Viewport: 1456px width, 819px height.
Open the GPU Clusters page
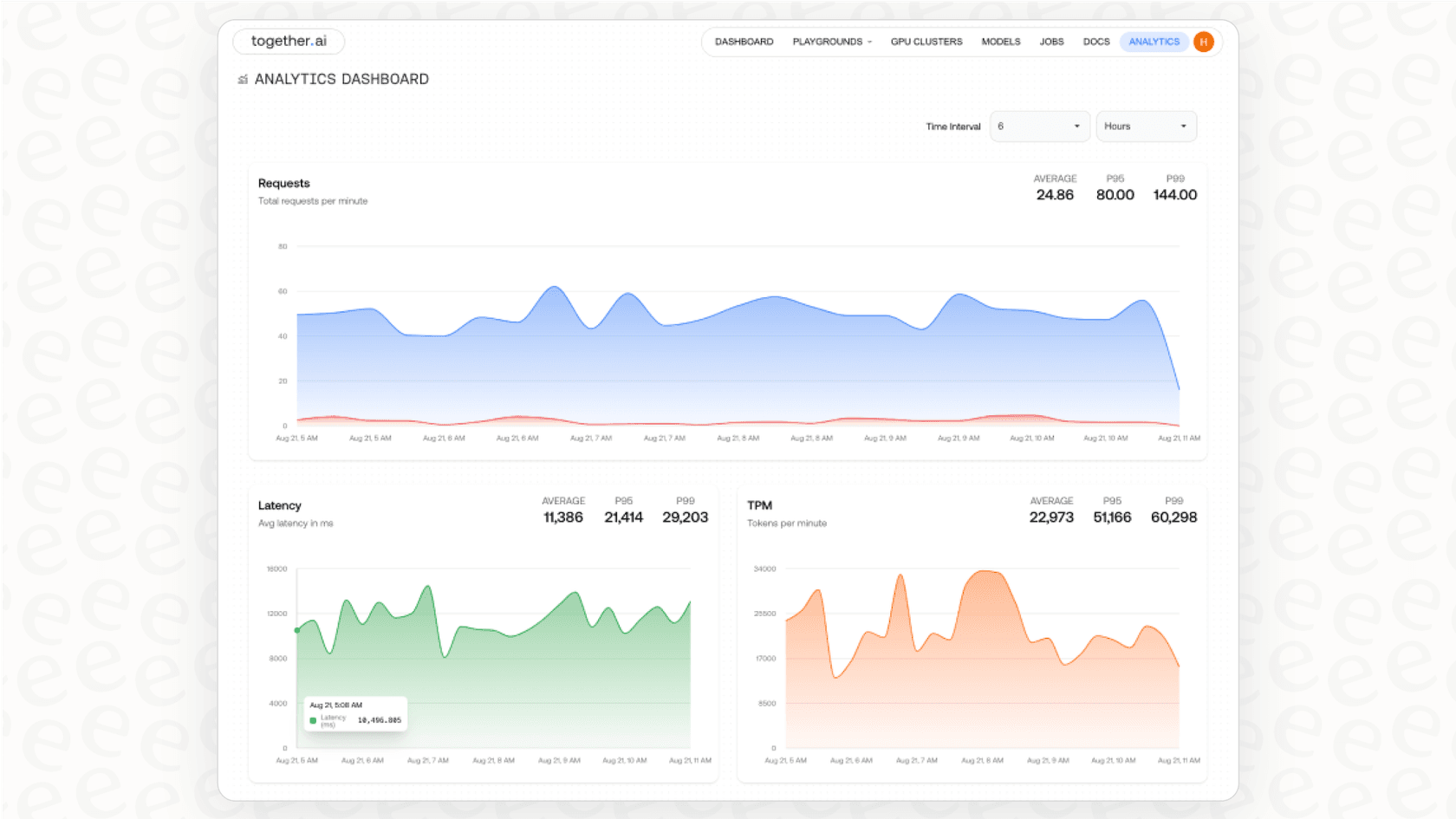(926, 41)
